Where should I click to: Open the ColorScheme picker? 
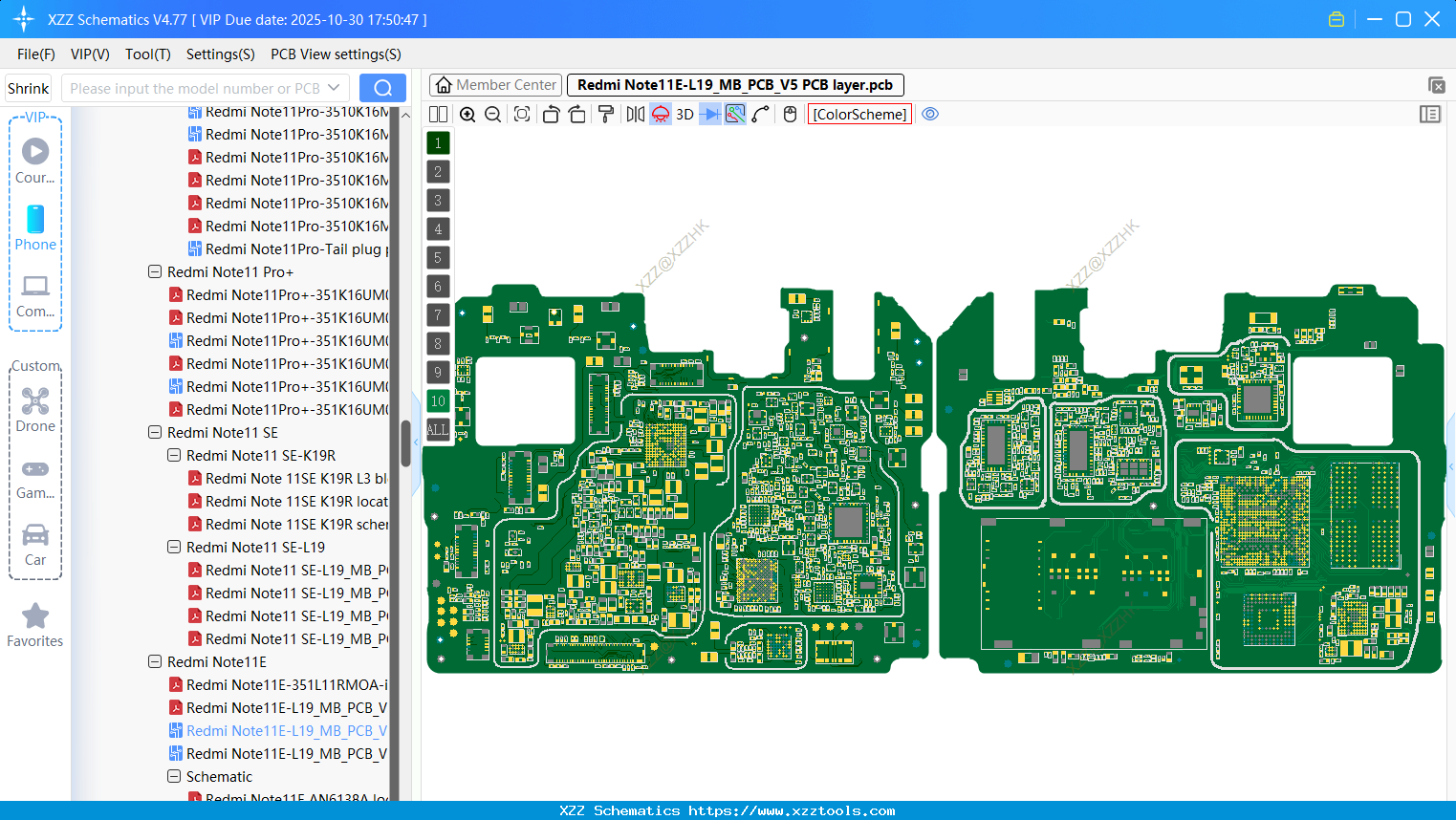tap(859, 114)
